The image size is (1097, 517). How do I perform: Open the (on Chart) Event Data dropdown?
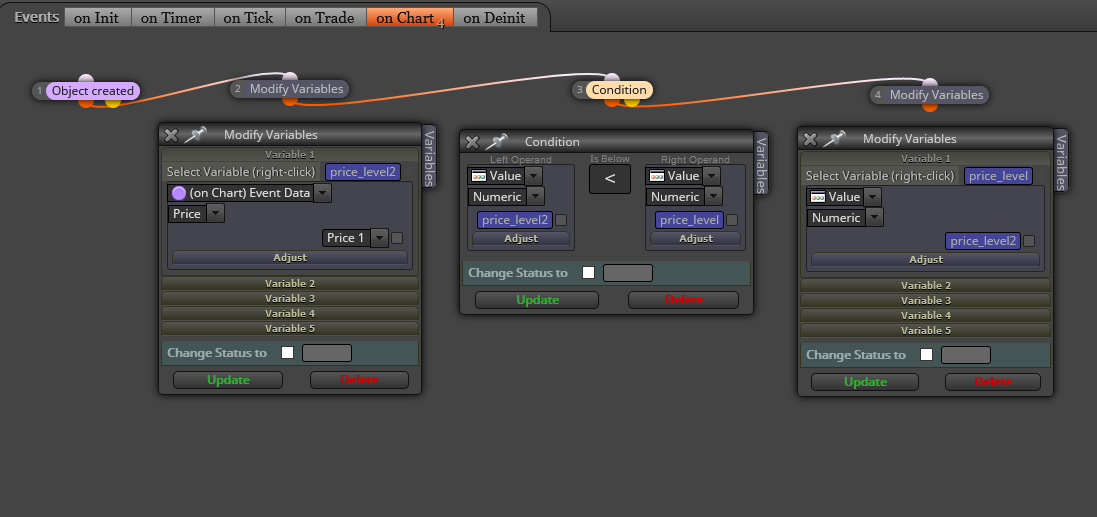coord(323,193)
